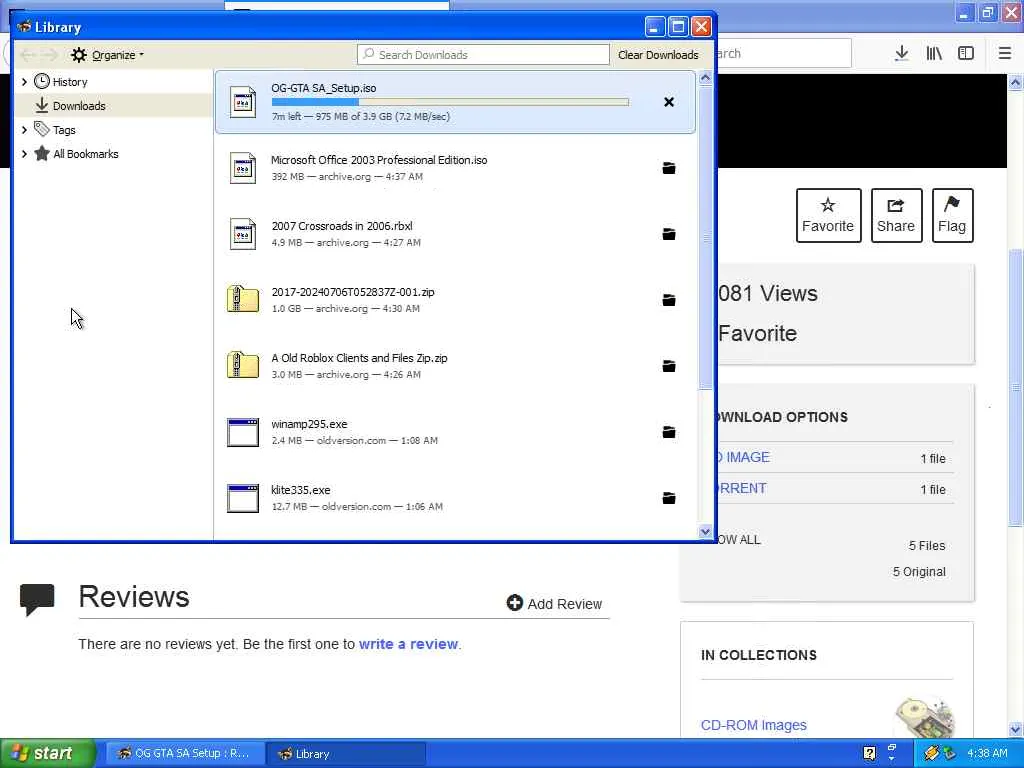Click the Flag button on archive page
This screenshot has height=768, width=1024.
click(x=952, y=215)
